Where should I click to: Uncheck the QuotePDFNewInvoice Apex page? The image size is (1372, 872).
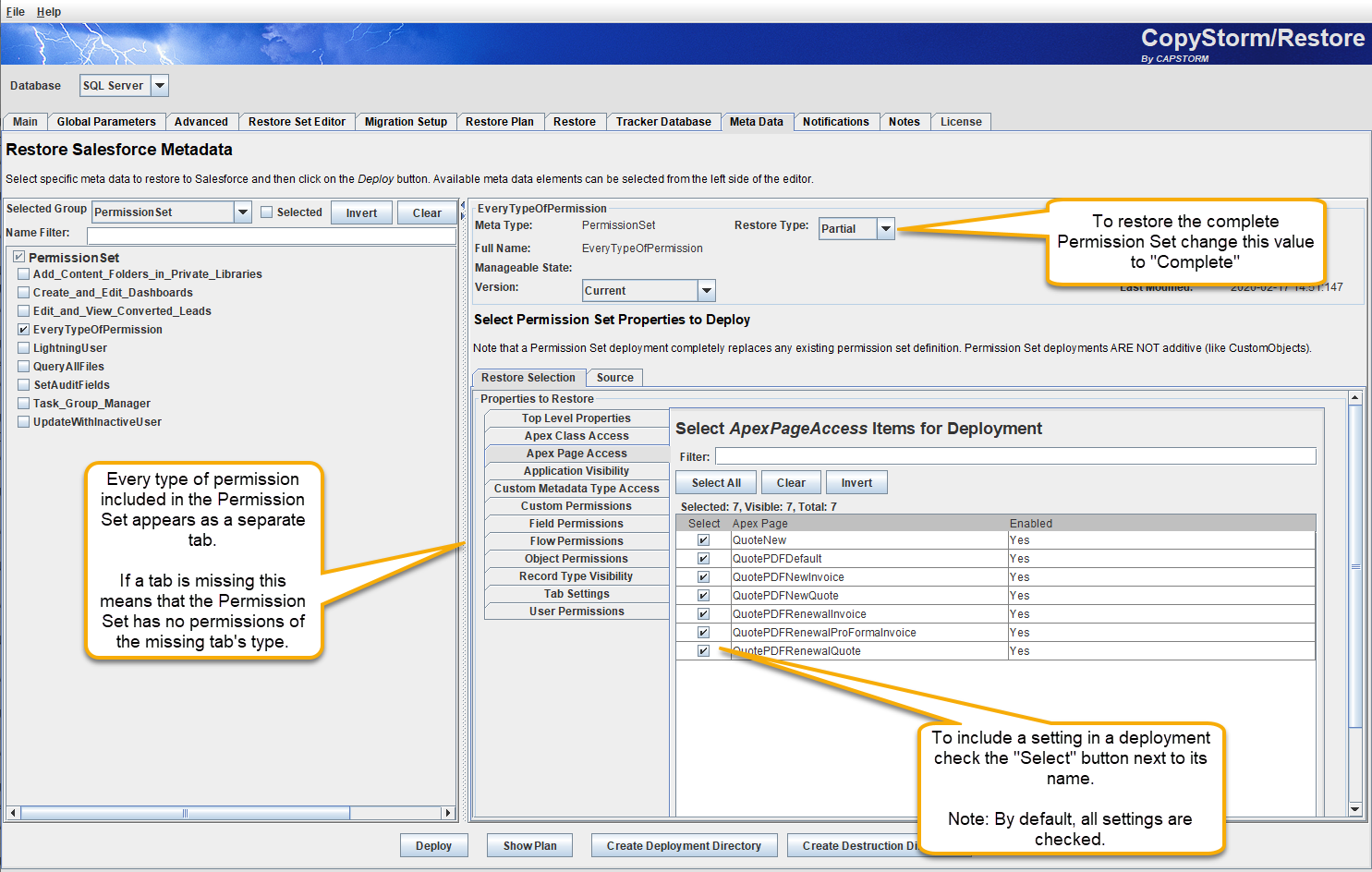[x=703, y=577]
